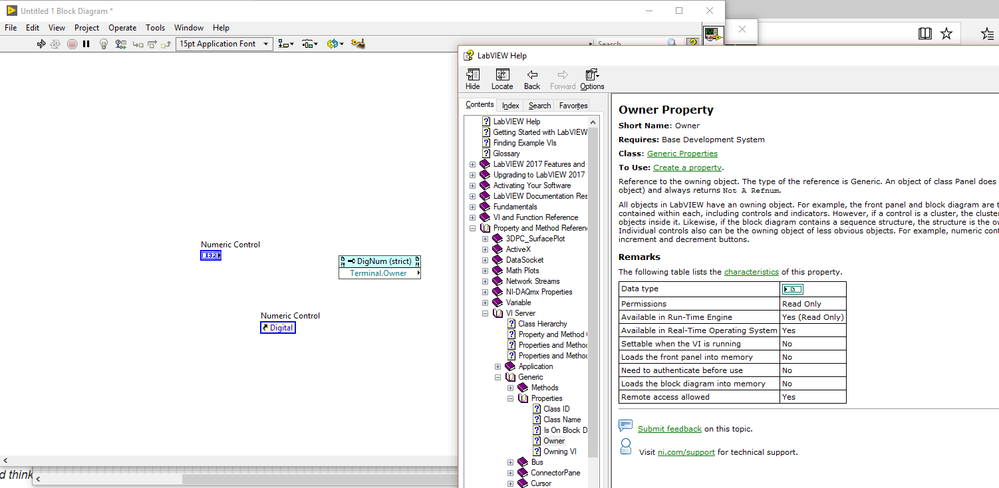Click Locate in LabVIEW Help toolbar
This screenshot has width=999, height=488.
[502, 79]
